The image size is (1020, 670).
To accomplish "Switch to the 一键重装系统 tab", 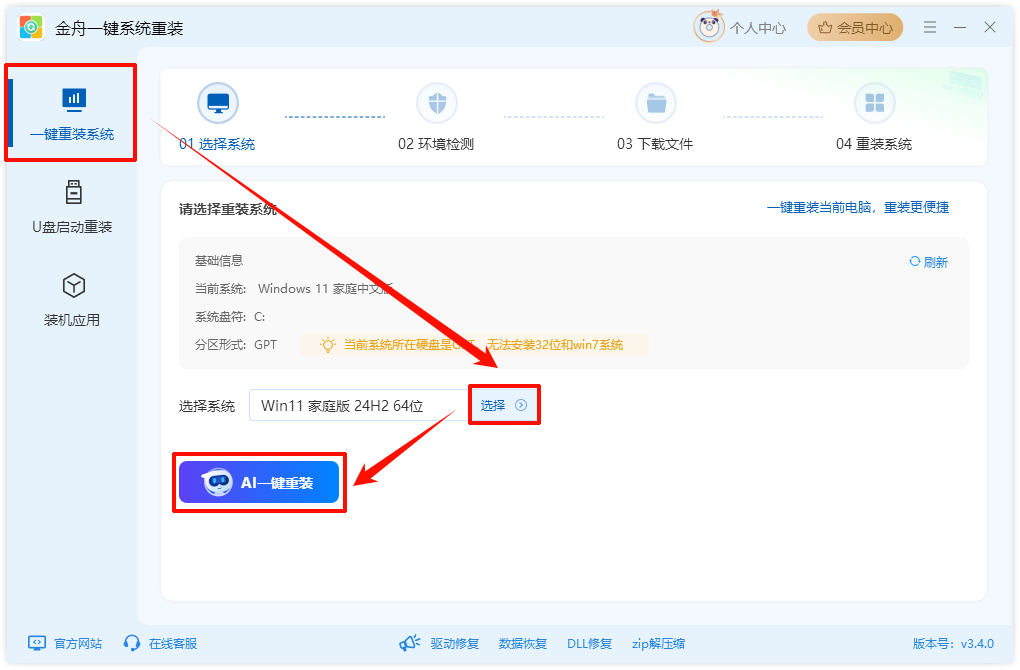I will 71,113.
